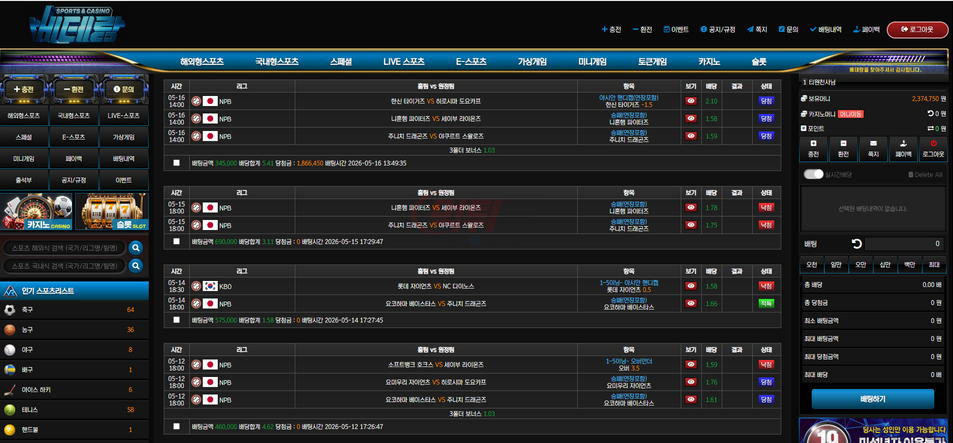Screen dimensions: 953x443
Task: Focus the 스포츠 해외식 검색 input field
Action: click(64, 248)
